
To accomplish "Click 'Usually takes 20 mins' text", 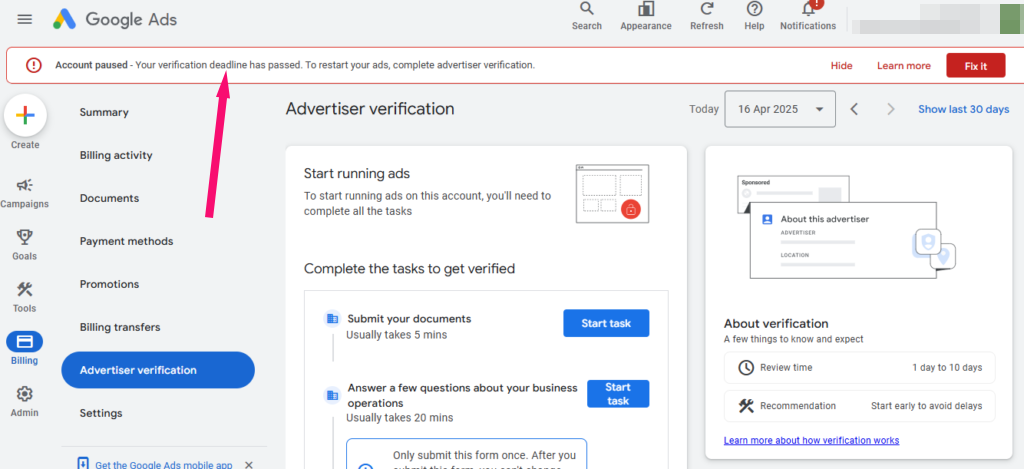I will tap(399, 417).
